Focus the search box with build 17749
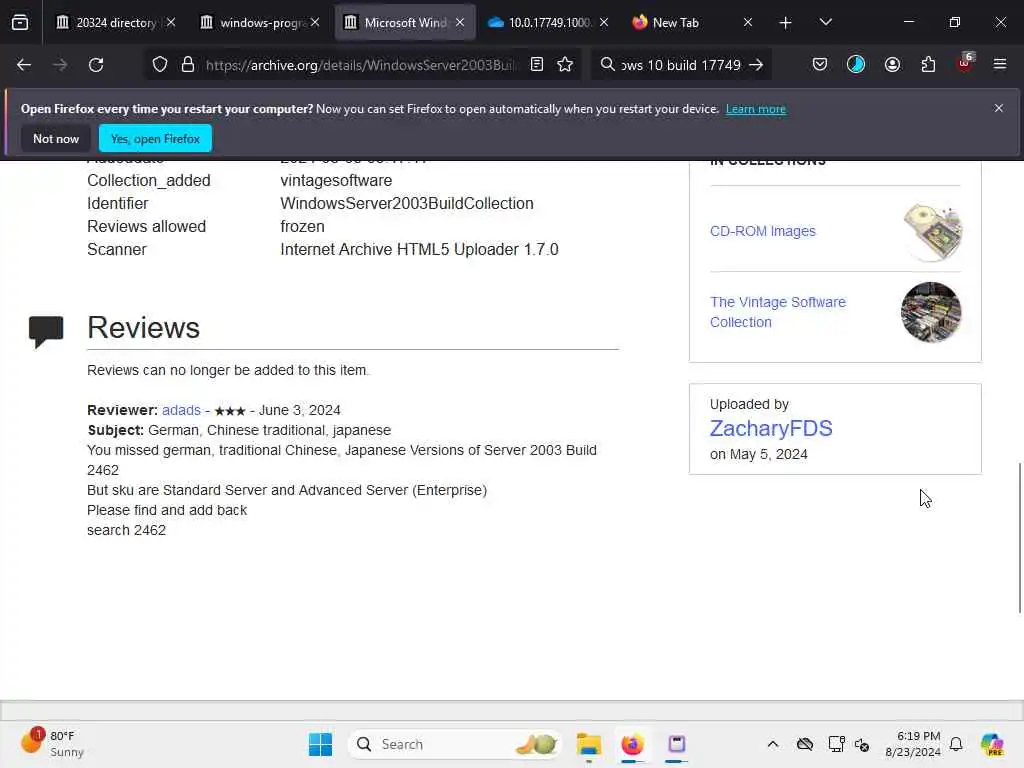 tap(680, 65)
